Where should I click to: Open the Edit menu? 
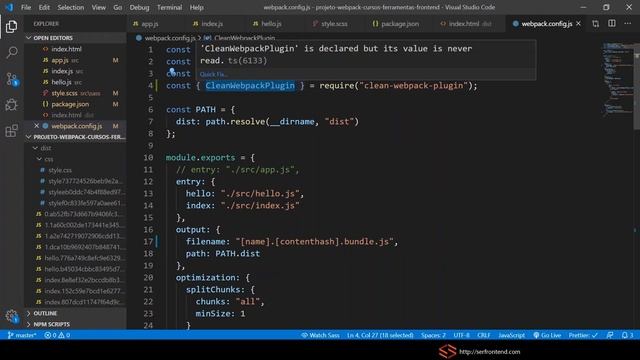pyautogui.click(x=44, y=7)
